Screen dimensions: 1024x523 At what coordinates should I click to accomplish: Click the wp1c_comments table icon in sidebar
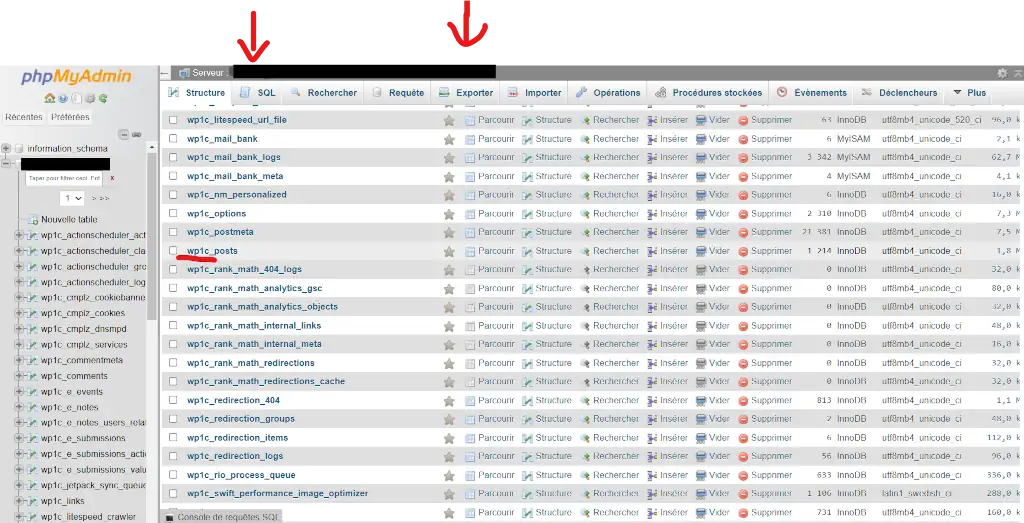click(x=33, y=376)
